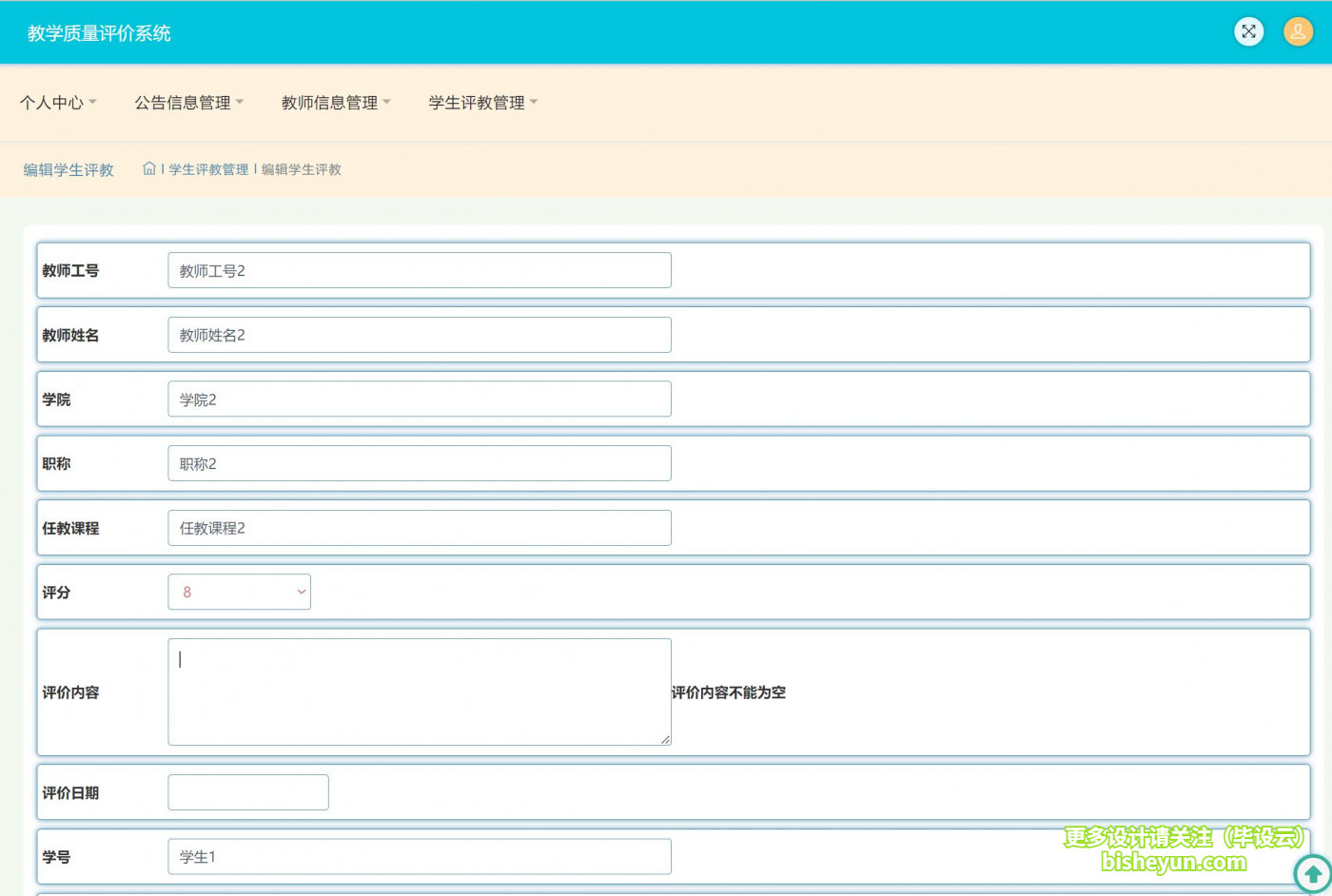Viewport: 1332px width, 896px height.
Task: Click the home icon in breadcrumb
Action: coord(149,168)
